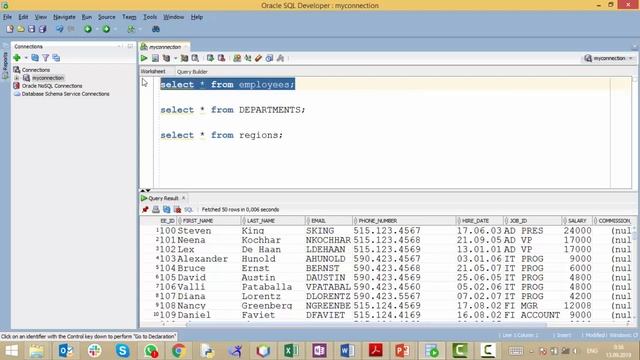Pin the query result with red pushpin

click(x=145, y=209)
